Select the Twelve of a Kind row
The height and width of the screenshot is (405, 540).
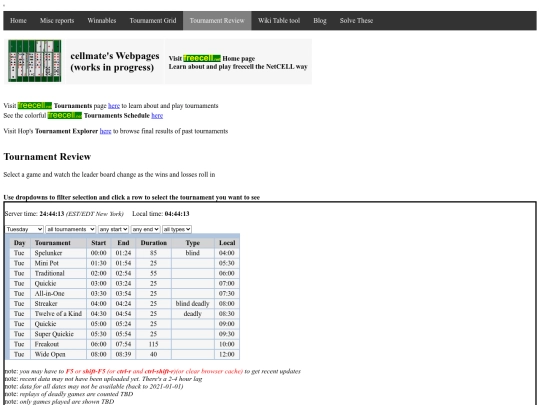(124, 314)
